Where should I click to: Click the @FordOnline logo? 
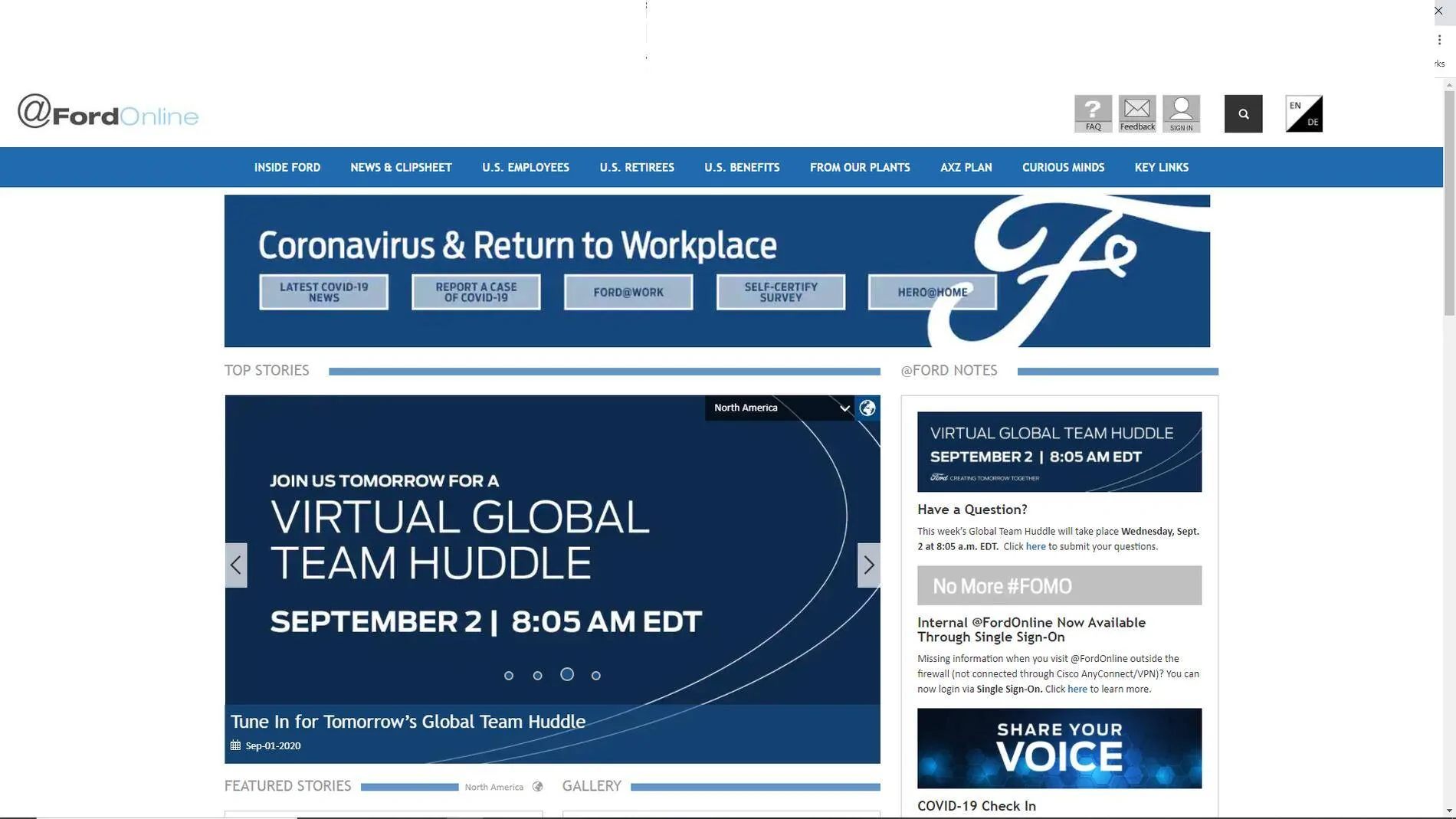108,112
